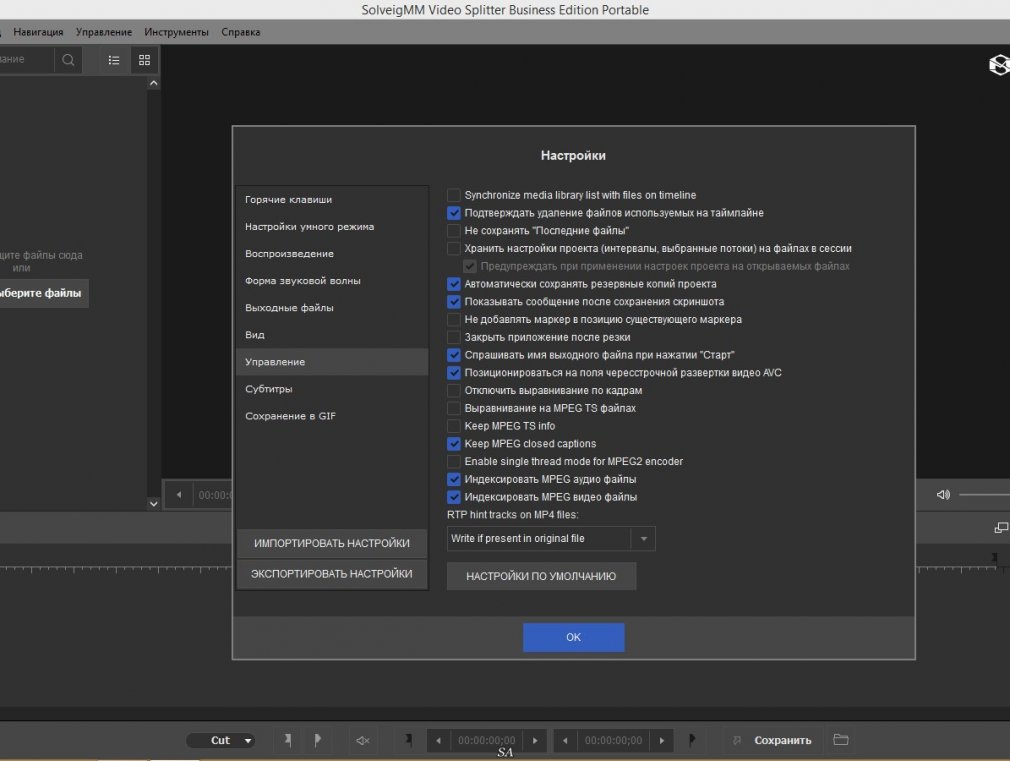Uncheck Индексировать MPEG аудио файлы
Viewport: 1010px width, 761px height.
tap(453, 479)
